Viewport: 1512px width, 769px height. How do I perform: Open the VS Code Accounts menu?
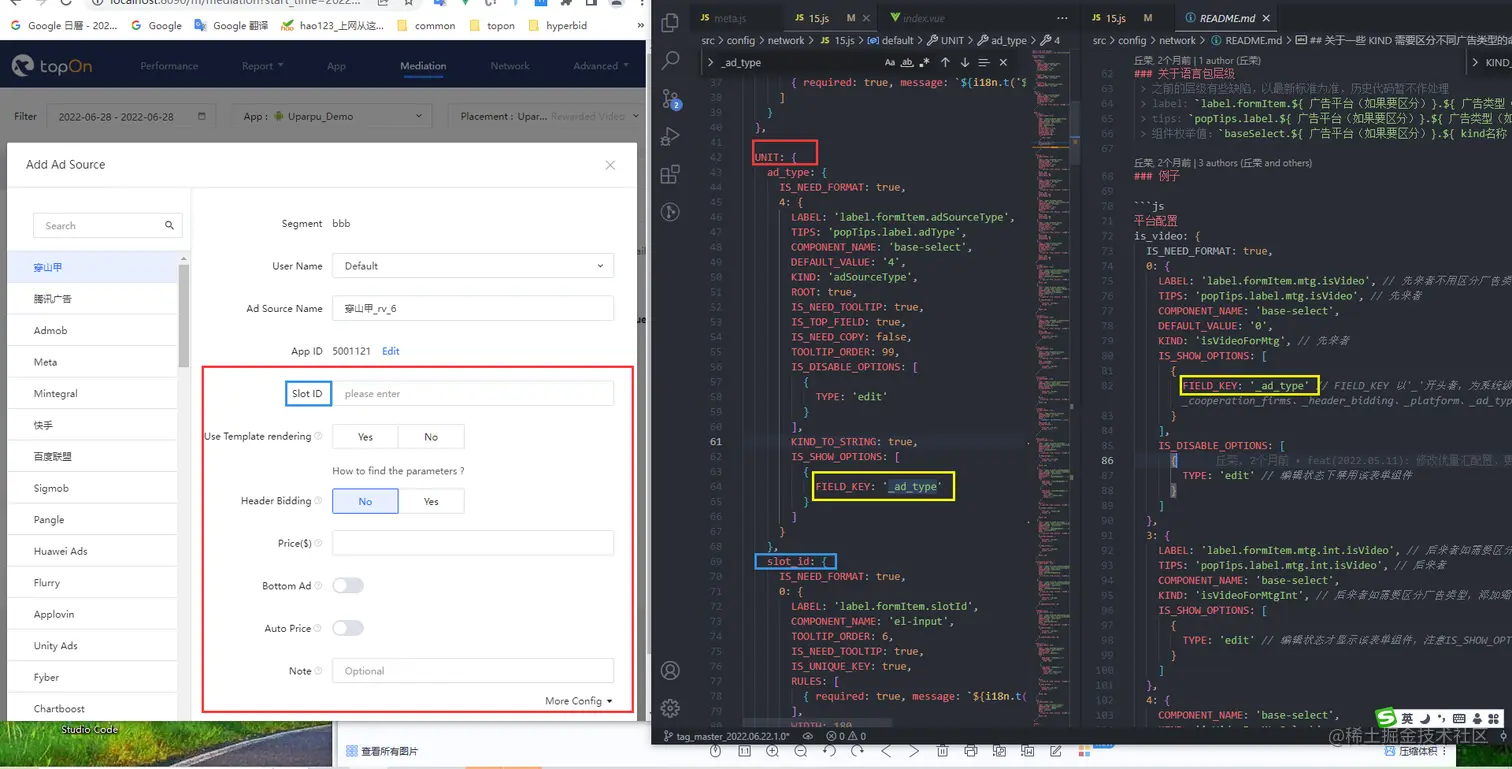tap(671, 670)
